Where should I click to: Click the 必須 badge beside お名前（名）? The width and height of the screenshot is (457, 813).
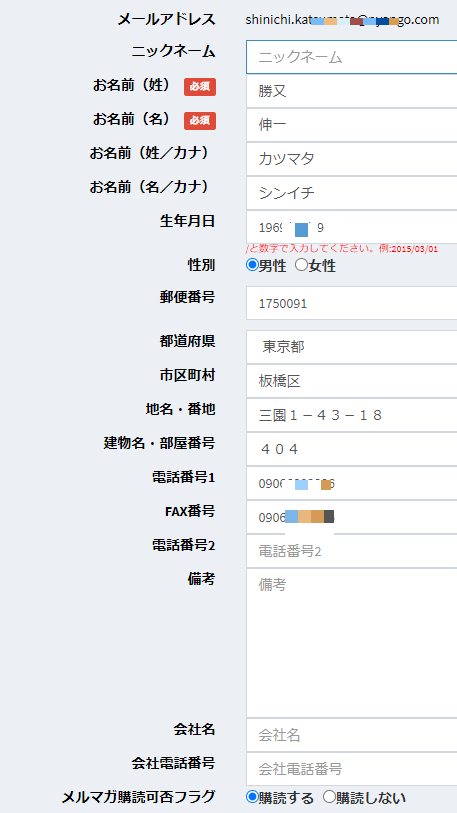click(200, 121)
